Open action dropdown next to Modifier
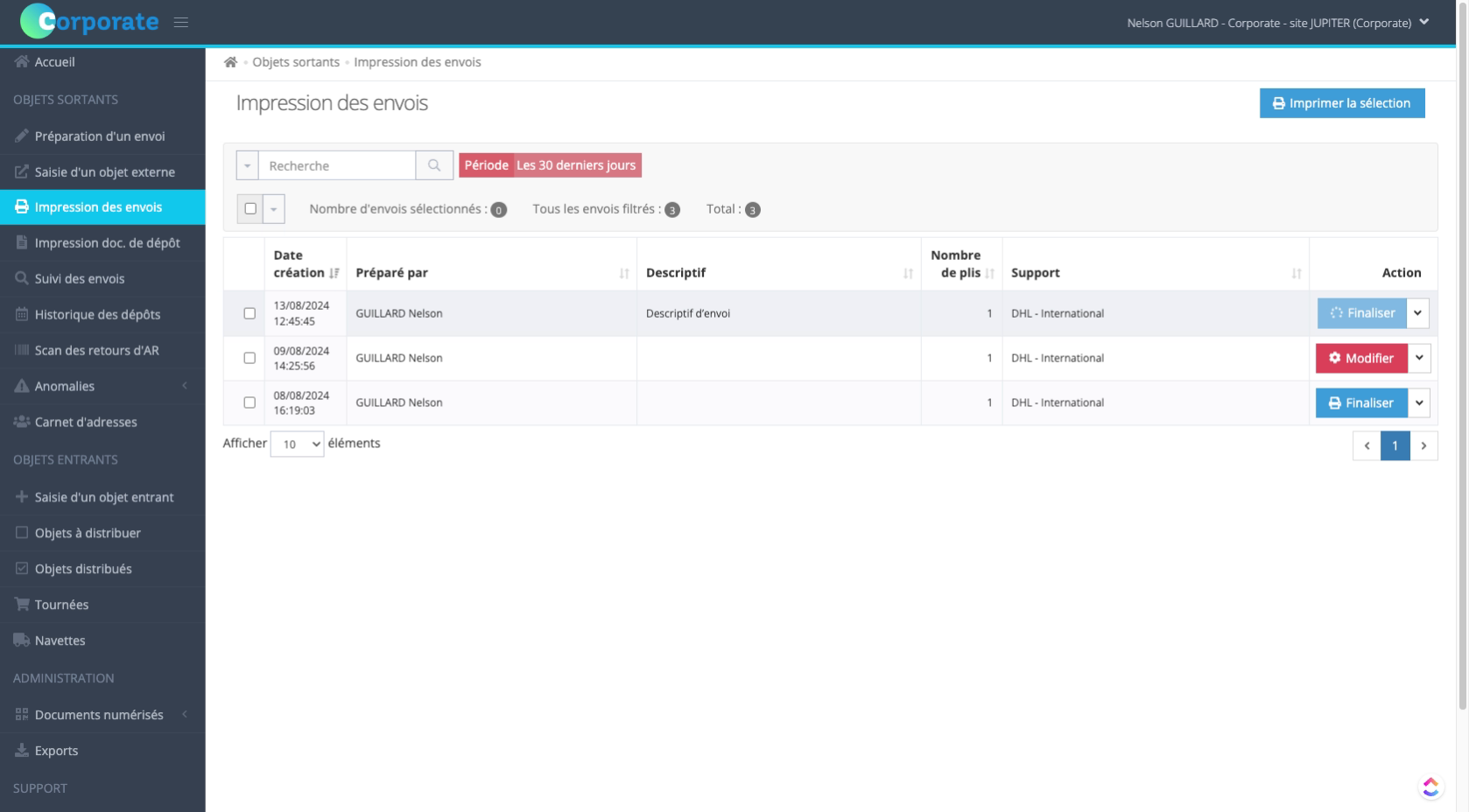 tap(1419, 358)
